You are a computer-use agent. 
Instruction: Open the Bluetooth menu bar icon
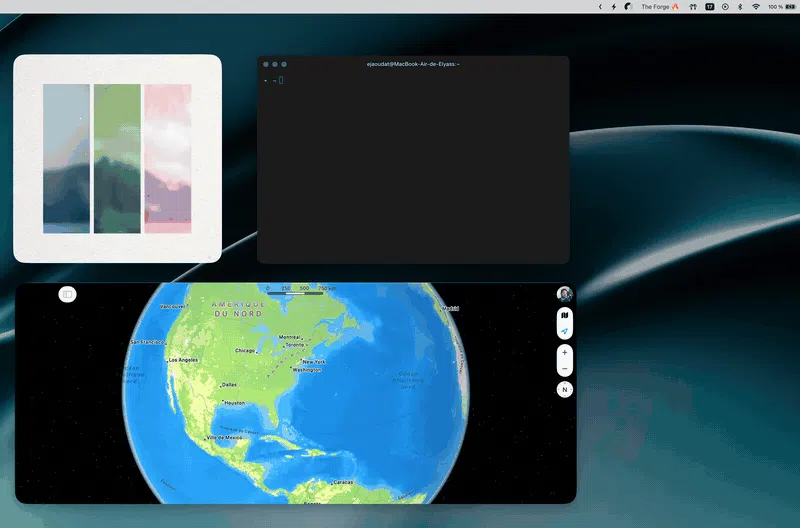pyautogui.click(x=740, y=7)
